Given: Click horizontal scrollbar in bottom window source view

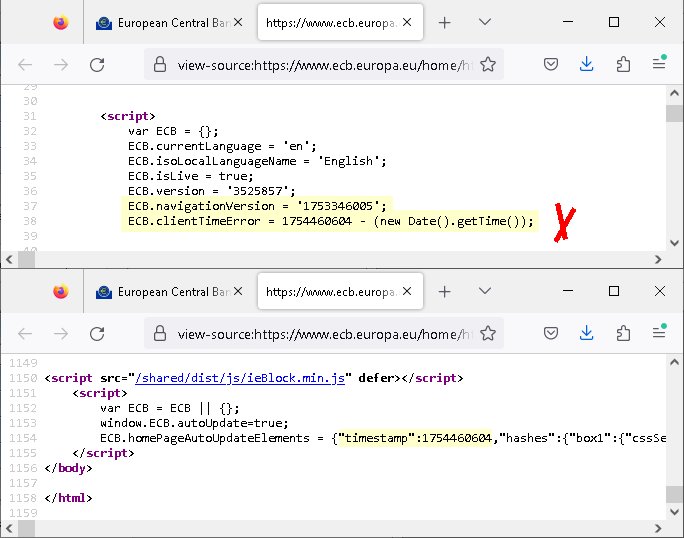Looking at the screenshot, I should pos(300,527).
